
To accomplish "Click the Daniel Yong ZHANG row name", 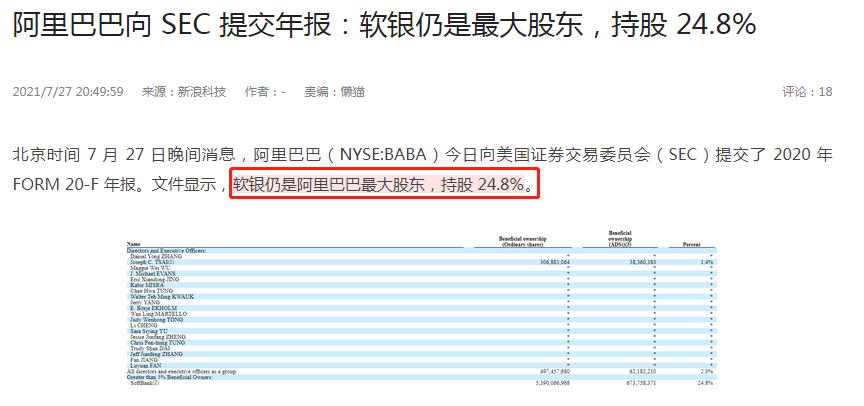I will pyautogui.click(x=156, y=256).
